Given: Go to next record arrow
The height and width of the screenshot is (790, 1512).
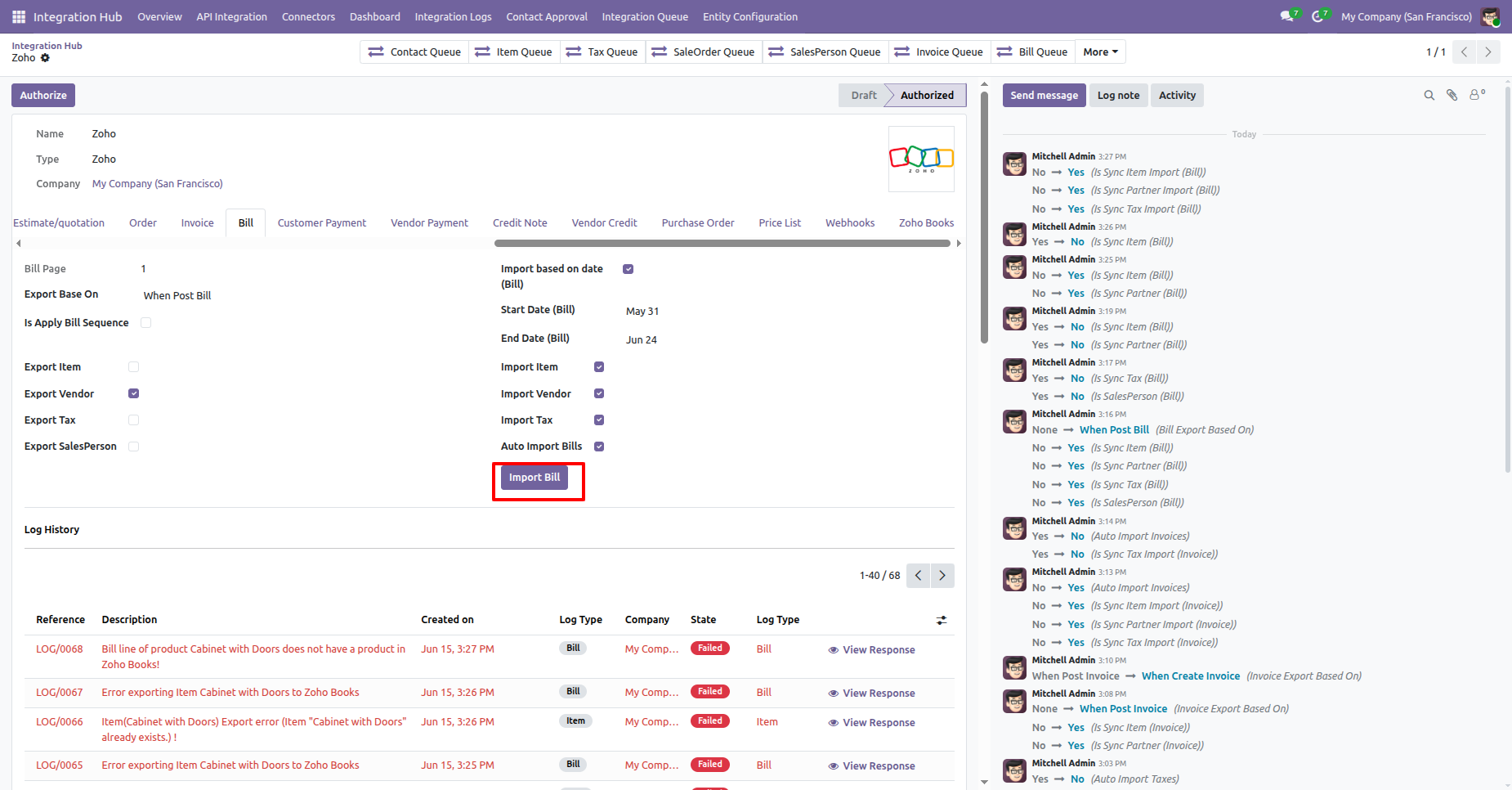Looking at the screenshot, I should click(x=1488, y=52).
